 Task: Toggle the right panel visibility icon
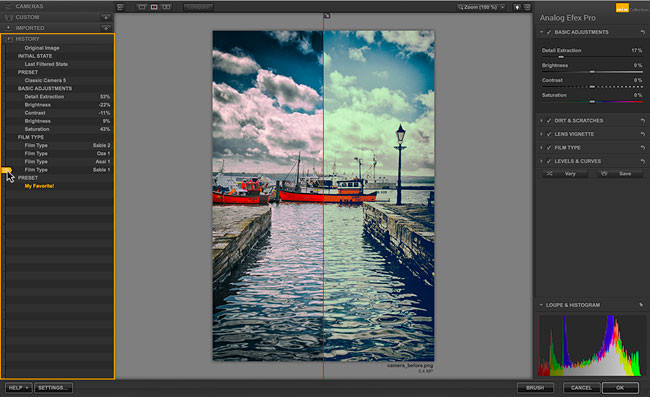[x=527, y=7]
